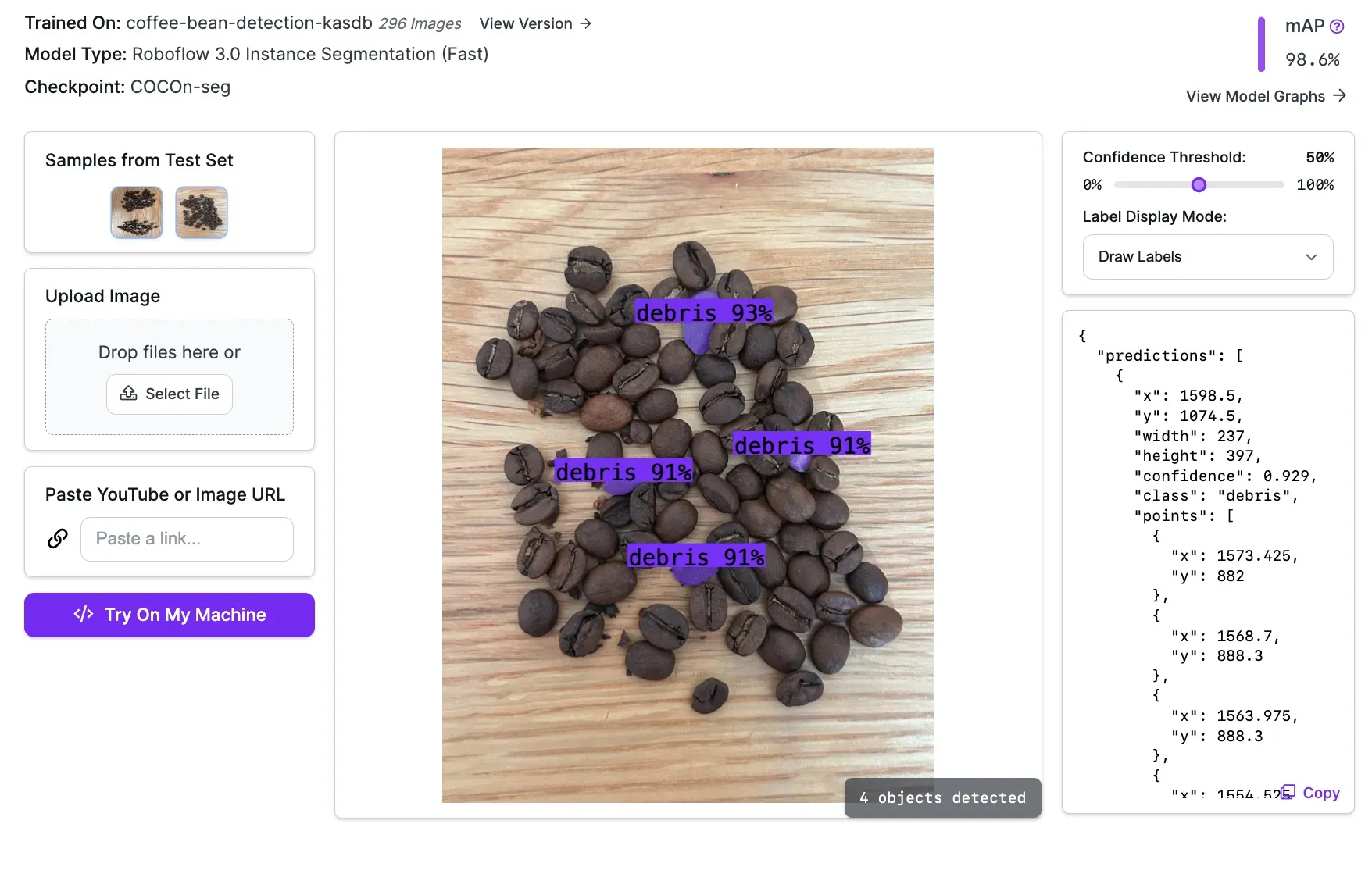Viewport: 1372px width, 881px height.
Task: Click the copy clipboard icon in JSON panel
Action: pos(1288,792)
